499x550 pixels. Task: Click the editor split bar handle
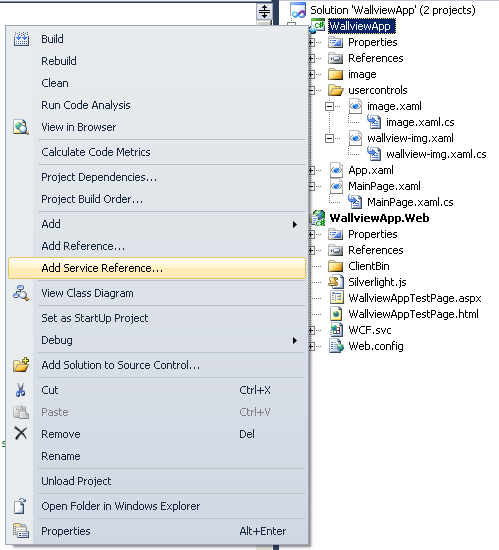tap(264, 12)
